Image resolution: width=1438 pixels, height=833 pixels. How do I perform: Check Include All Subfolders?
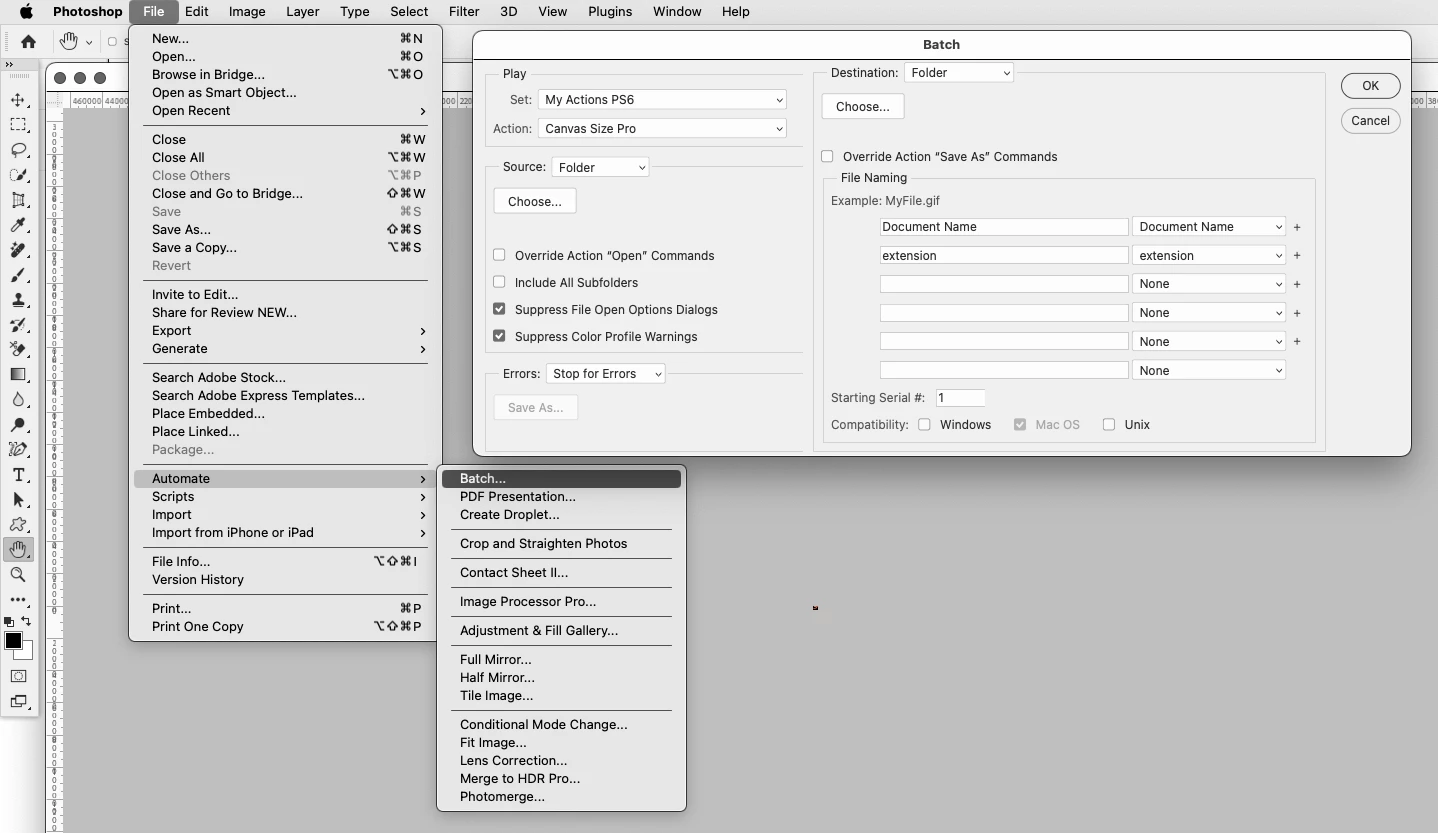(499, 282)
